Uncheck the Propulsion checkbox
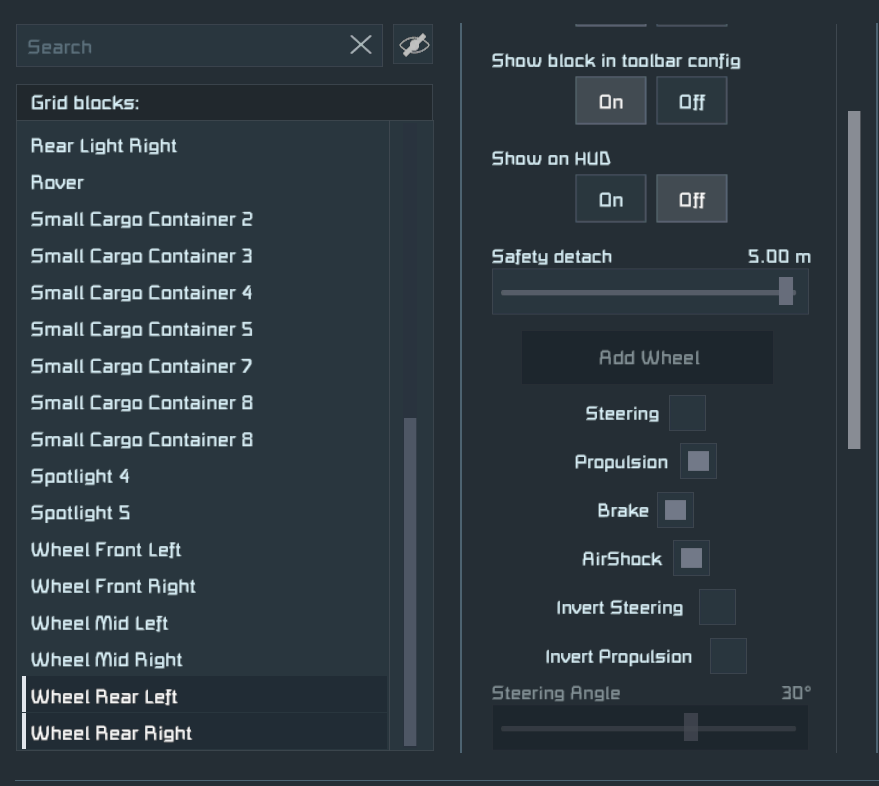 click(x=698, y=461)
